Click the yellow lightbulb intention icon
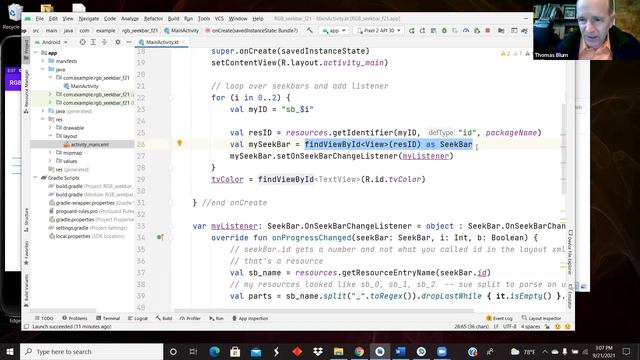Image resolution: width=640 pixels, height=360 pixels. coord(180,143)
